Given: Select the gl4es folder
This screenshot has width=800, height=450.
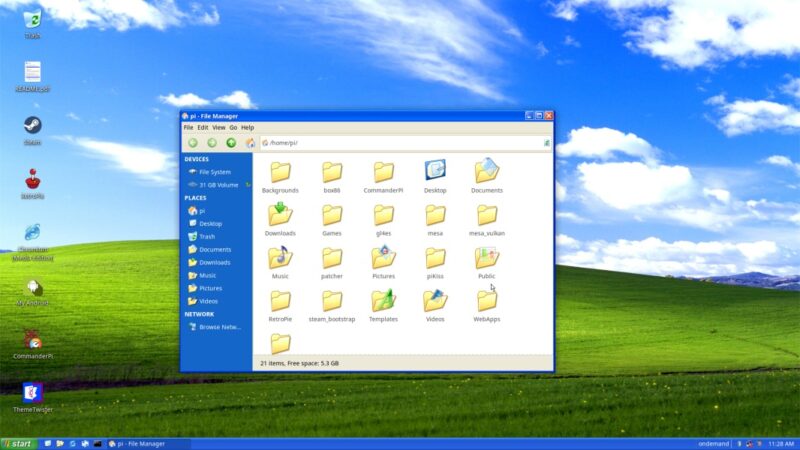Looking at the screenshot, I should (x=383, y=220).
